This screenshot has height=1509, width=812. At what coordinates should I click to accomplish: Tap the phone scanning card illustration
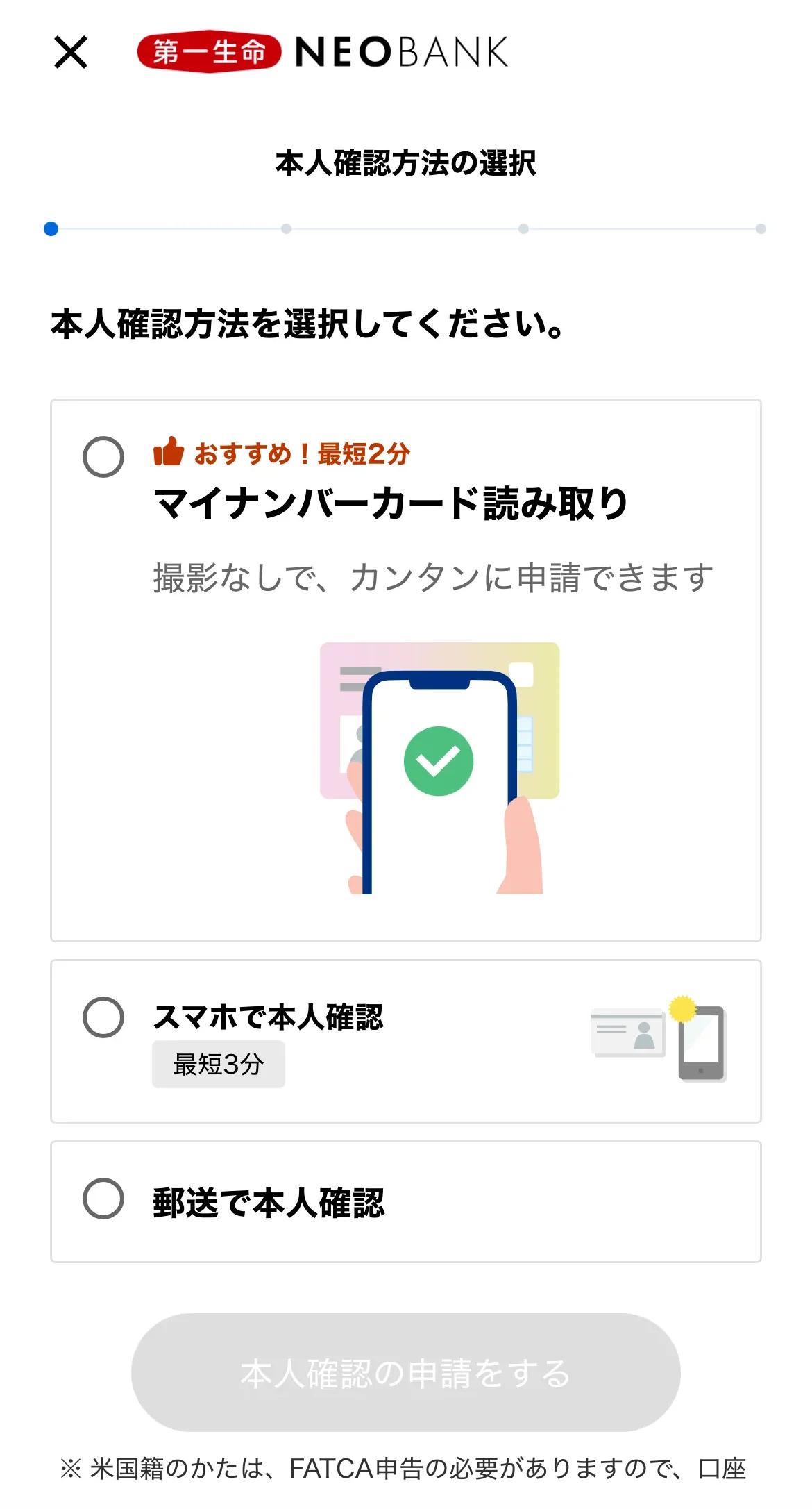click(439, 768)
